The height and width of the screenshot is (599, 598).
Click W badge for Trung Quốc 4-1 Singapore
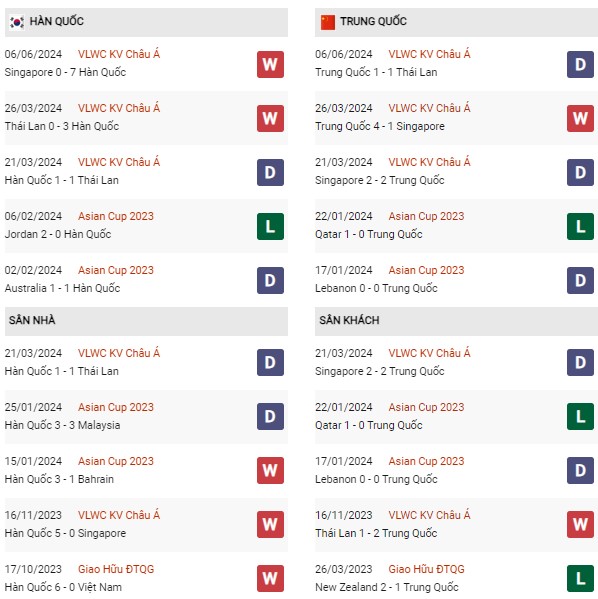(x=580, y=118)
